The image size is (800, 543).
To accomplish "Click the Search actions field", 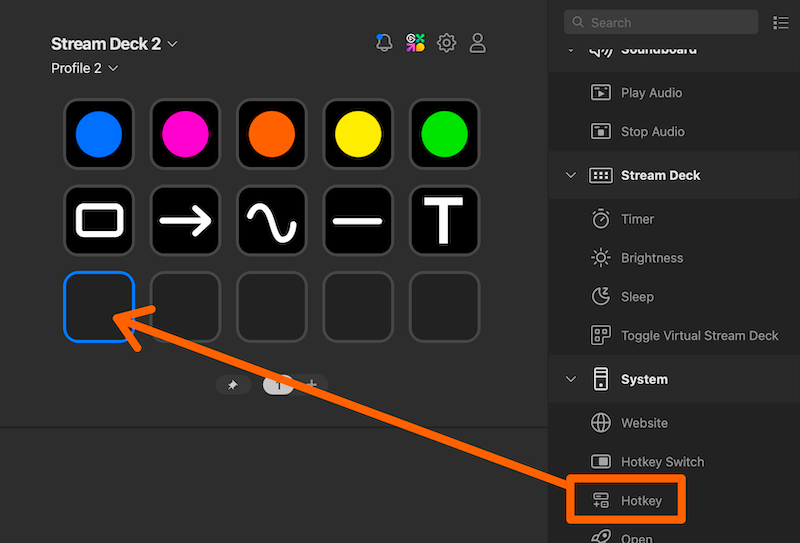I will click(x=661, y=22).
